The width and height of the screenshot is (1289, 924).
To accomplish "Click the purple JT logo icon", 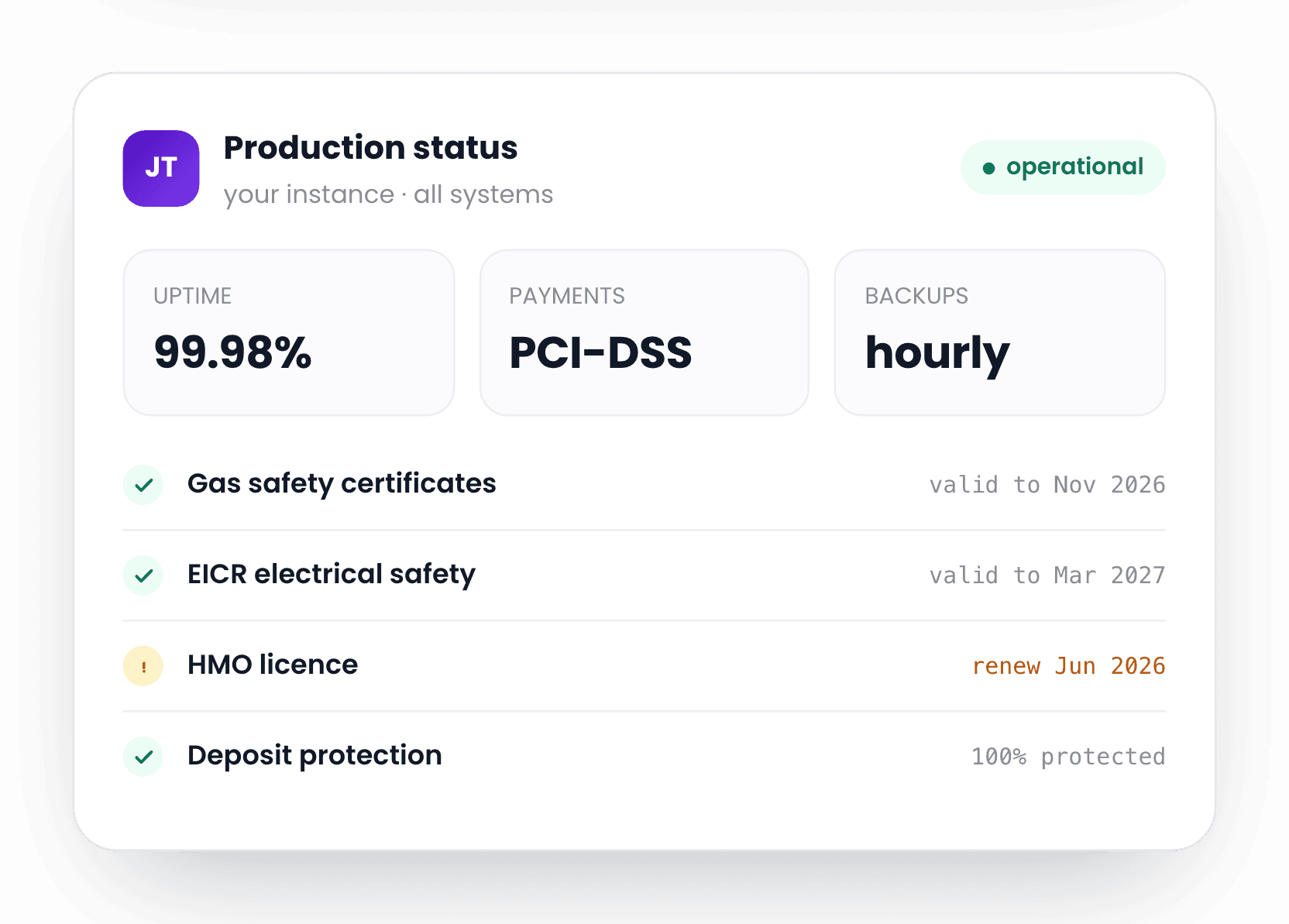I will [161, 168].
